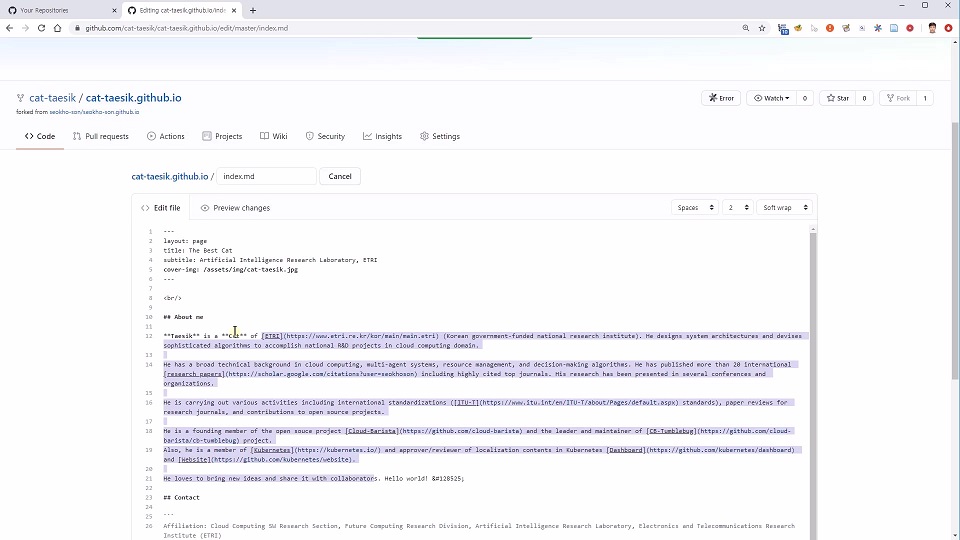This screenshot has height=540, width=960.
Task: Open the Security shield tab
Action: click(325, 136)
